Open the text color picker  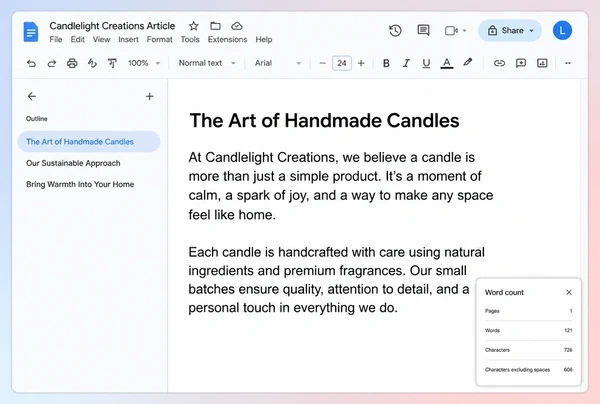(x=447, y=64)
